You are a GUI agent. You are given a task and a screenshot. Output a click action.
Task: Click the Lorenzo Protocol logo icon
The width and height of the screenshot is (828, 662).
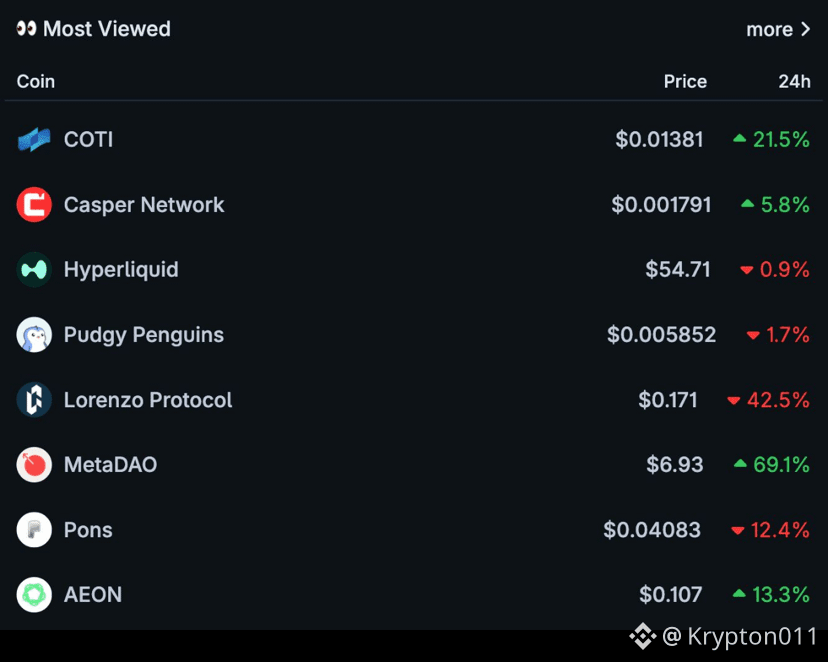point(34,400)
